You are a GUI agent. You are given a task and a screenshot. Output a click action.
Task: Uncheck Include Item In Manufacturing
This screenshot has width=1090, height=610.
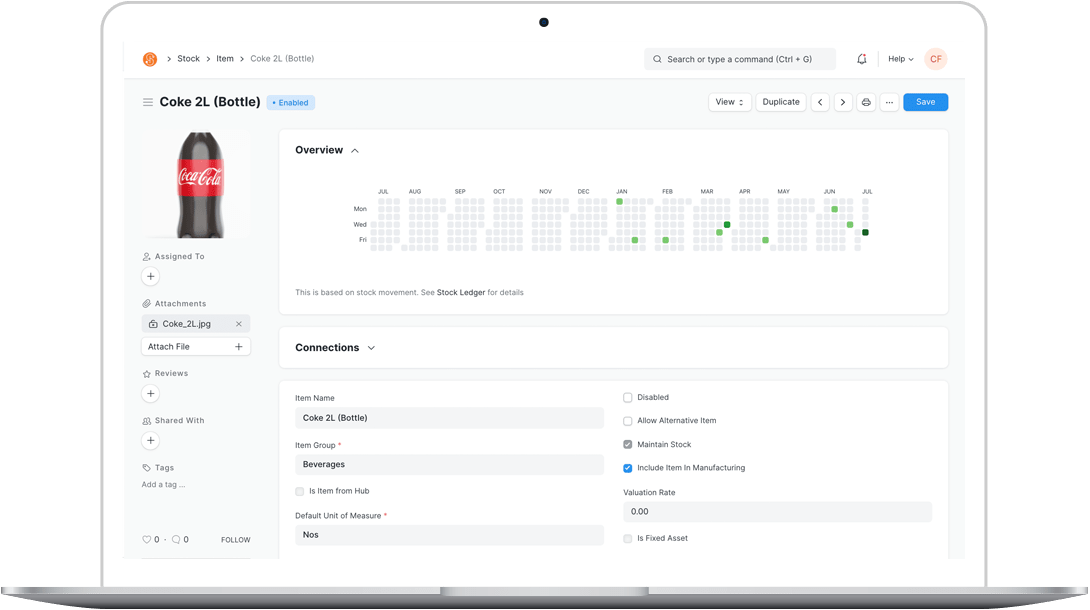coord(628,468)
